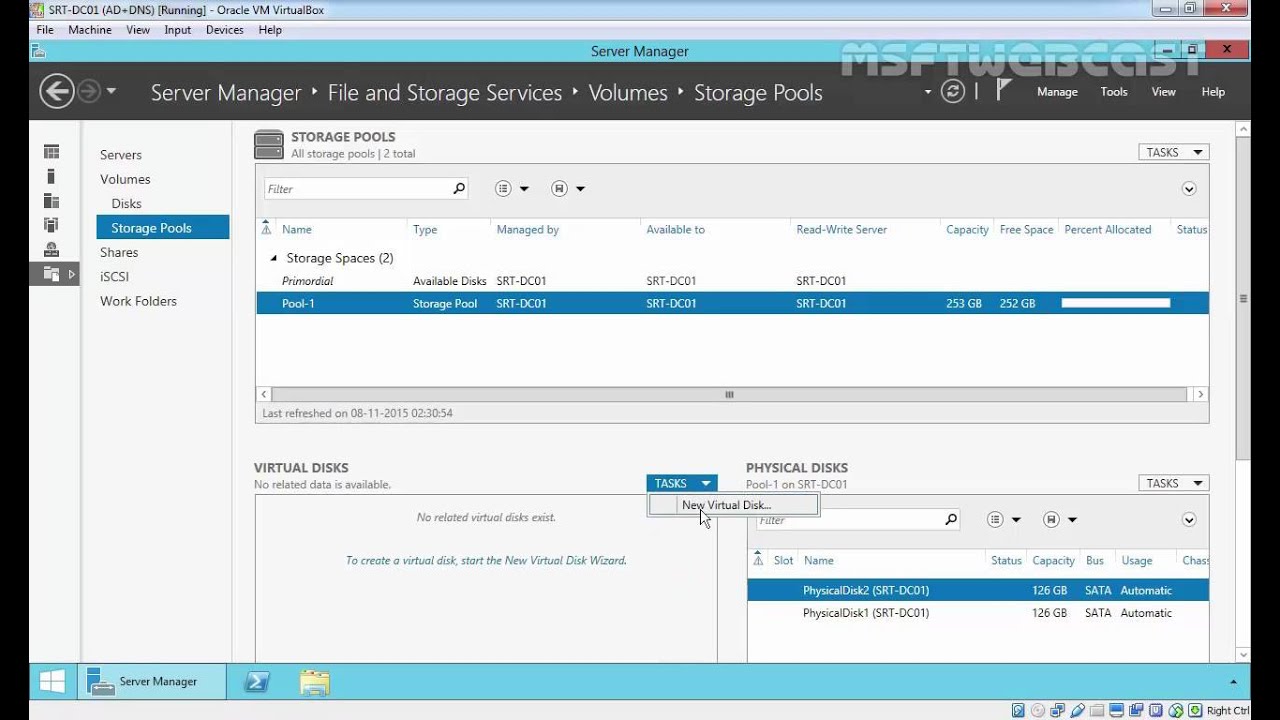This screenshot has width=1280, height=720.
Task: Open Server Manager from taskbar
Action: (150, 682)
